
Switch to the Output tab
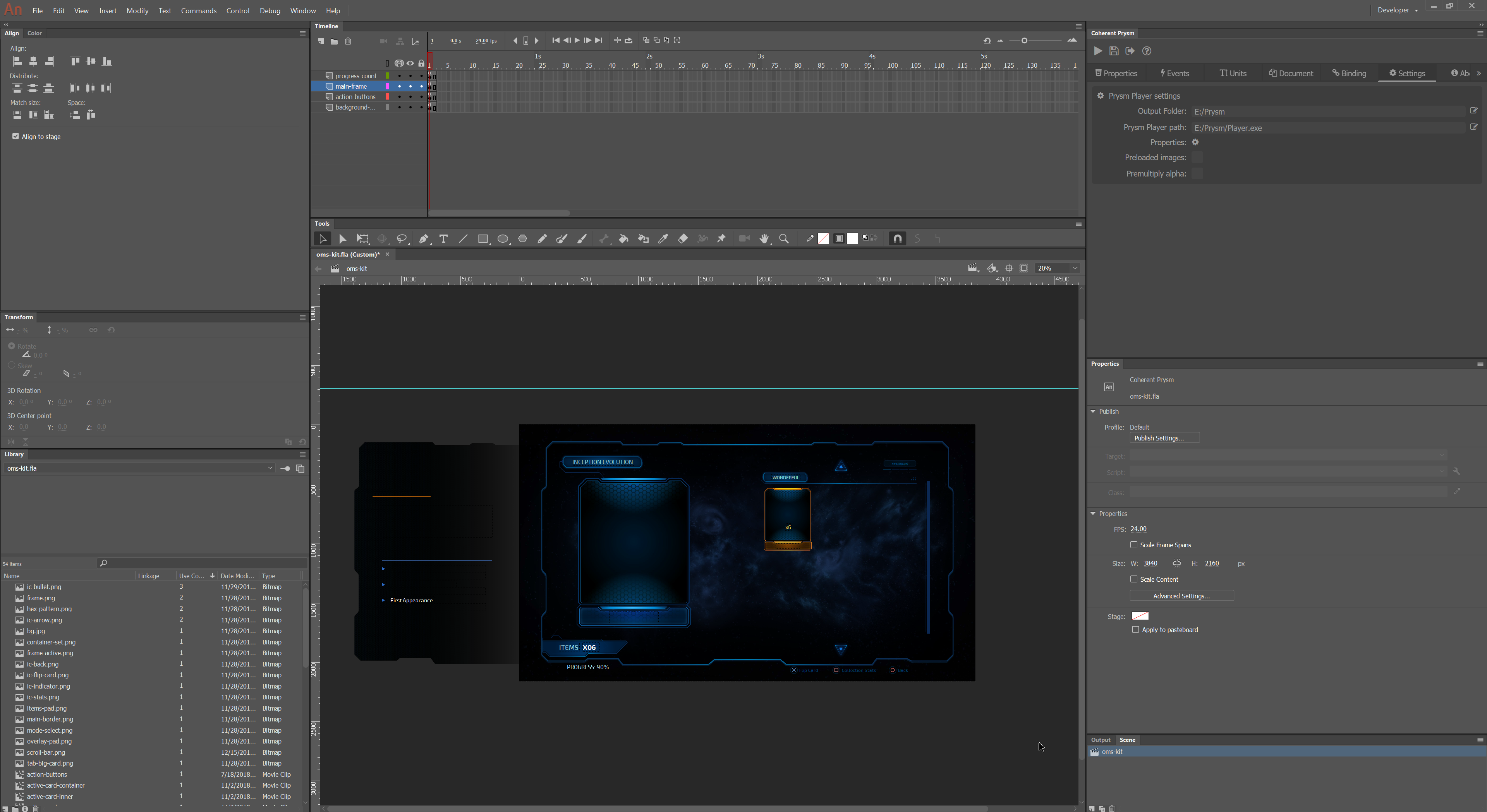[x=1100, y=740]
